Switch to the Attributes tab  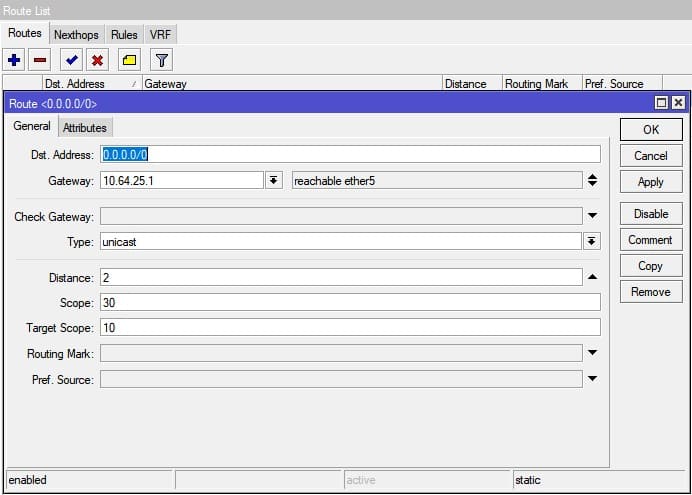click(85, 128)
